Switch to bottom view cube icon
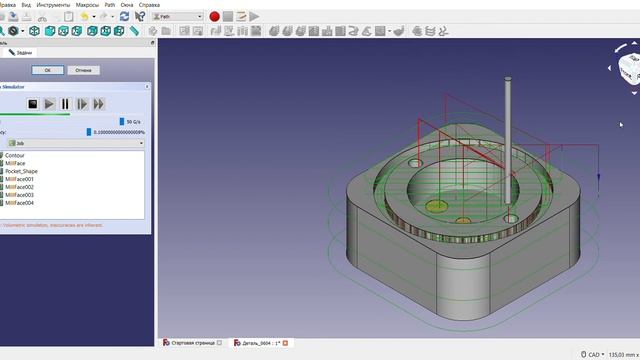Screen dimensions: 640x360 106,31
